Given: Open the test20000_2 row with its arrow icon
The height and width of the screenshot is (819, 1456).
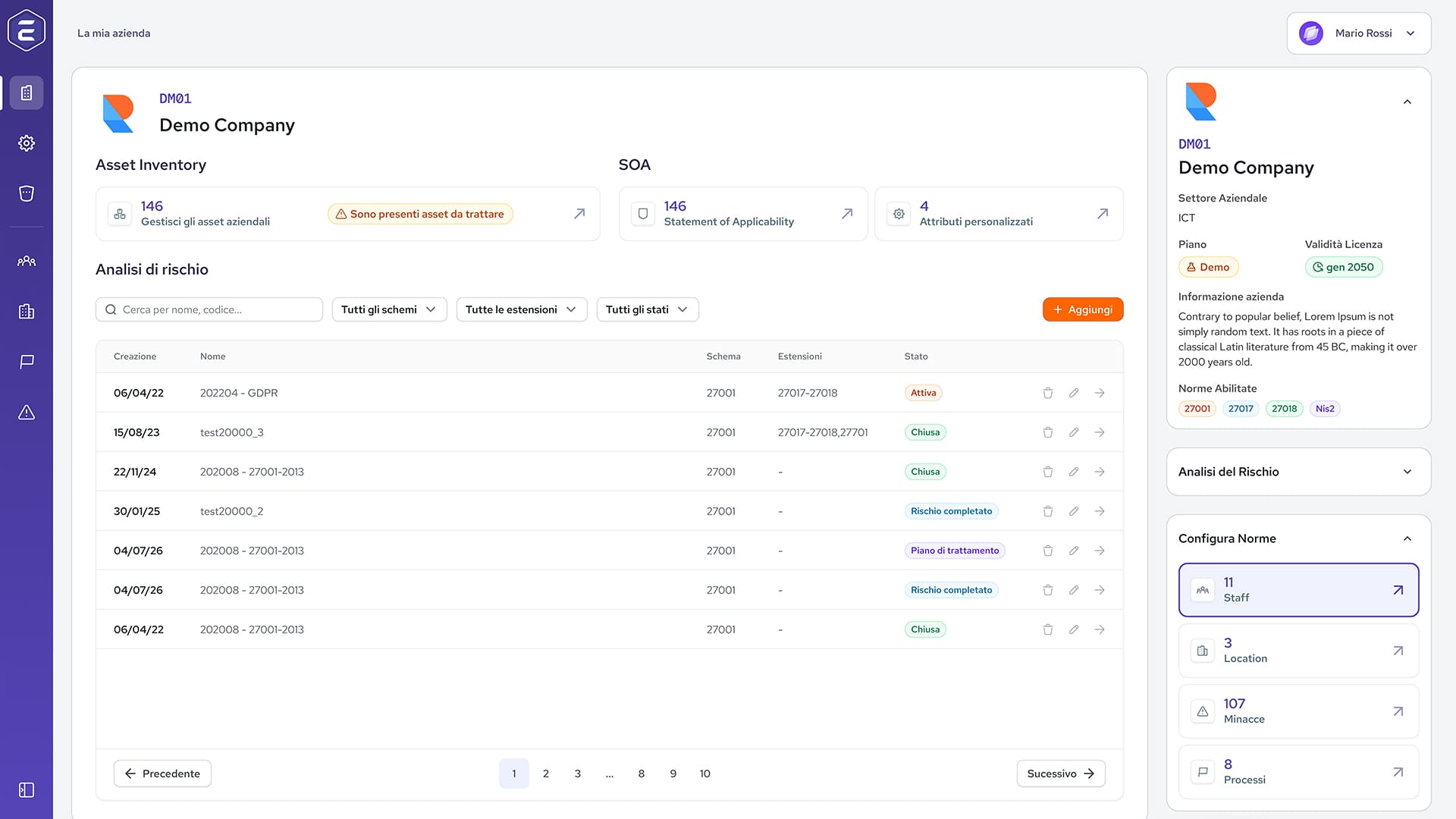Looking at the screenshot, I should (x=1100, y=511).
